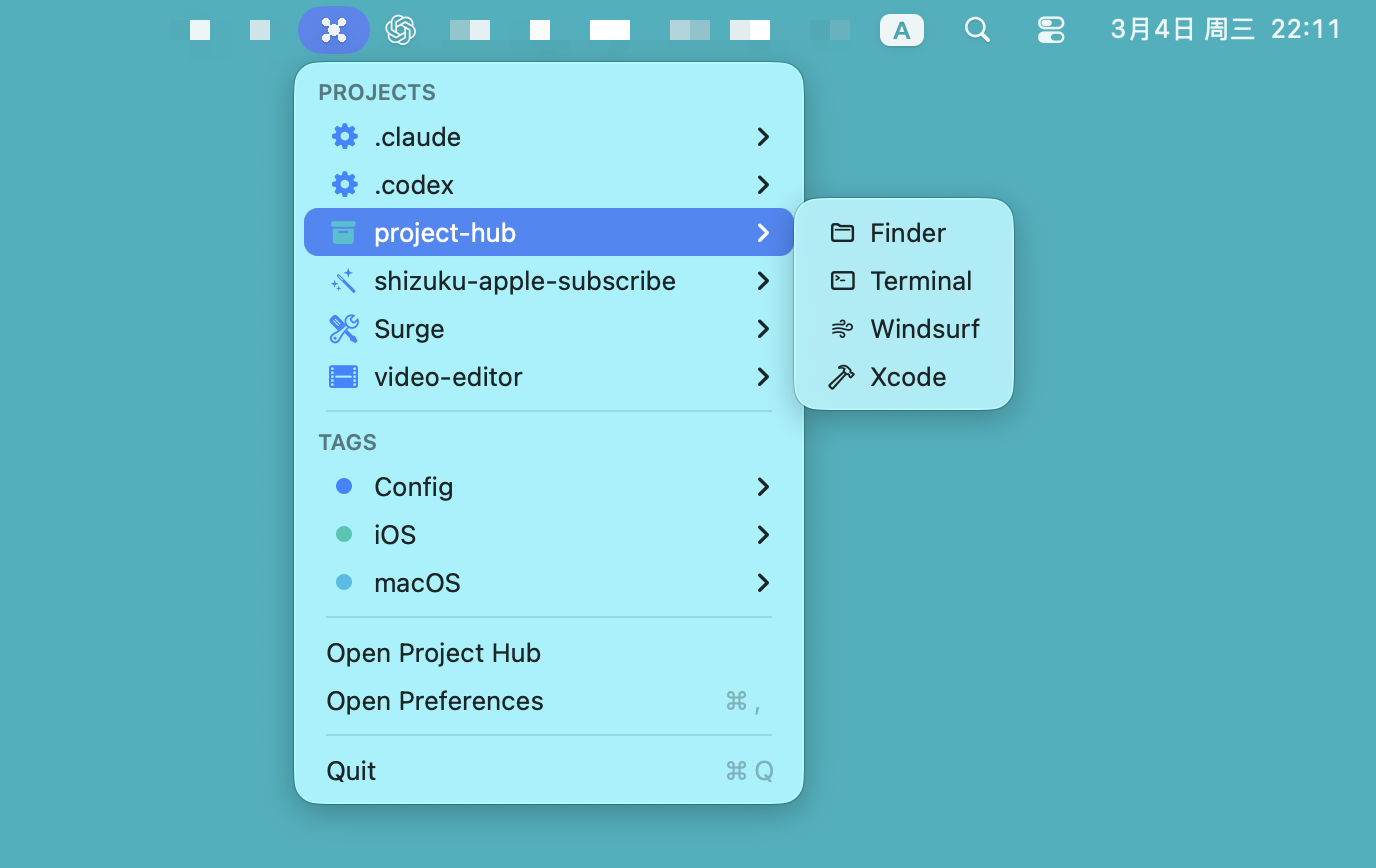This screenshot has height=868, width=1376.
Task: Select the highlighted project-hub menu entry
Action: coord(549,232)
